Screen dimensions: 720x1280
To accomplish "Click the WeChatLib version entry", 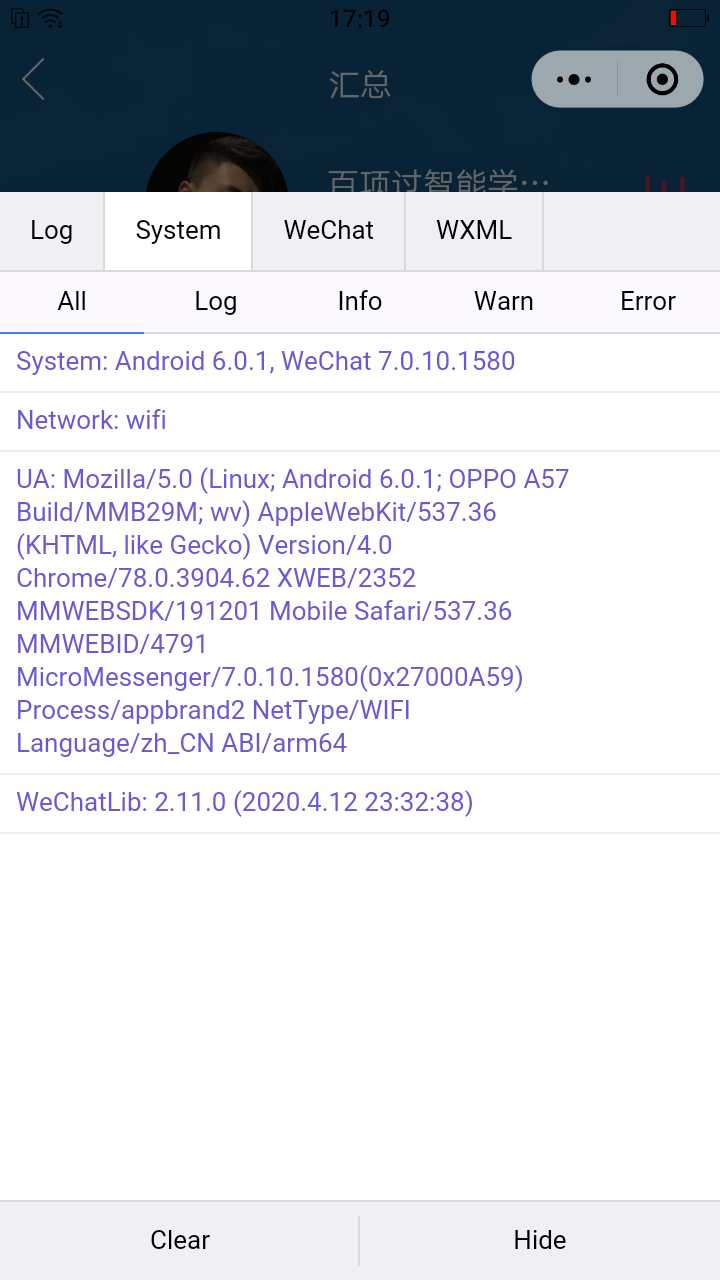I will click(x=244, y=802).
